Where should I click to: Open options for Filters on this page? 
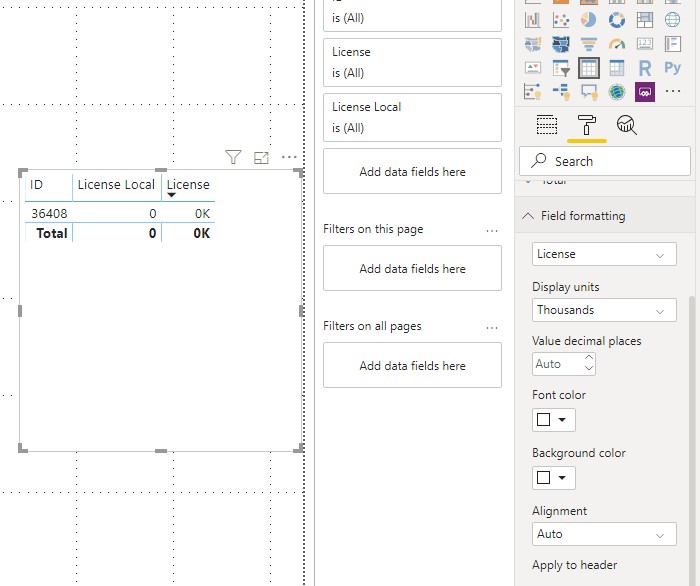[492, 231]
